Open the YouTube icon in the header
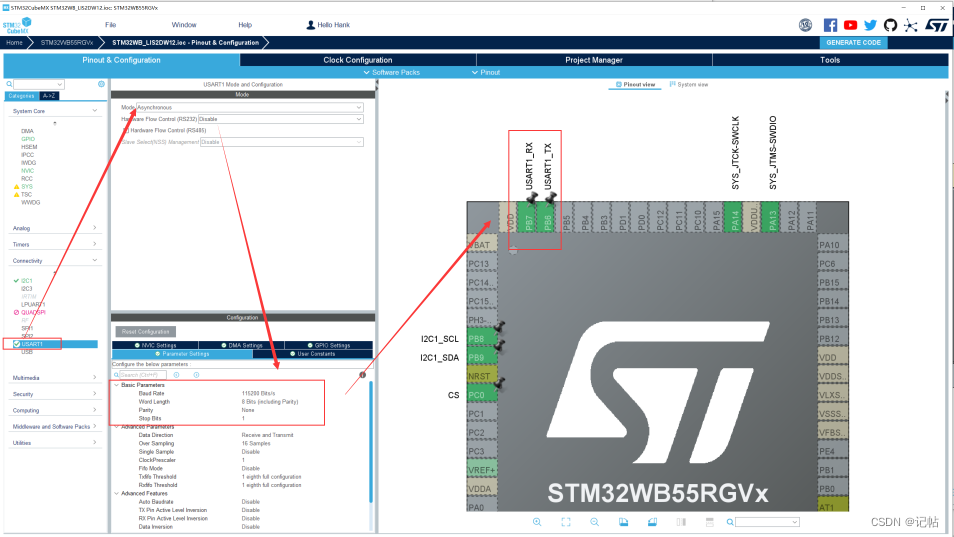This screenshot has height=537, width=954. 851,25
